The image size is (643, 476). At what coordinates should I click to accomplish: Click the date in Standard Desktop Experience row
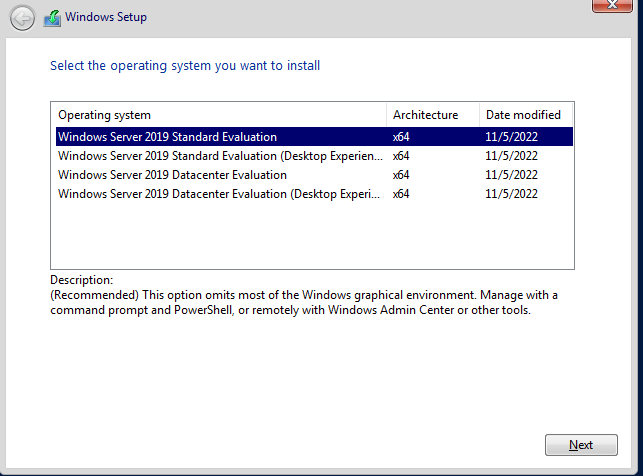pyautogui.click(x=512, y=156)
